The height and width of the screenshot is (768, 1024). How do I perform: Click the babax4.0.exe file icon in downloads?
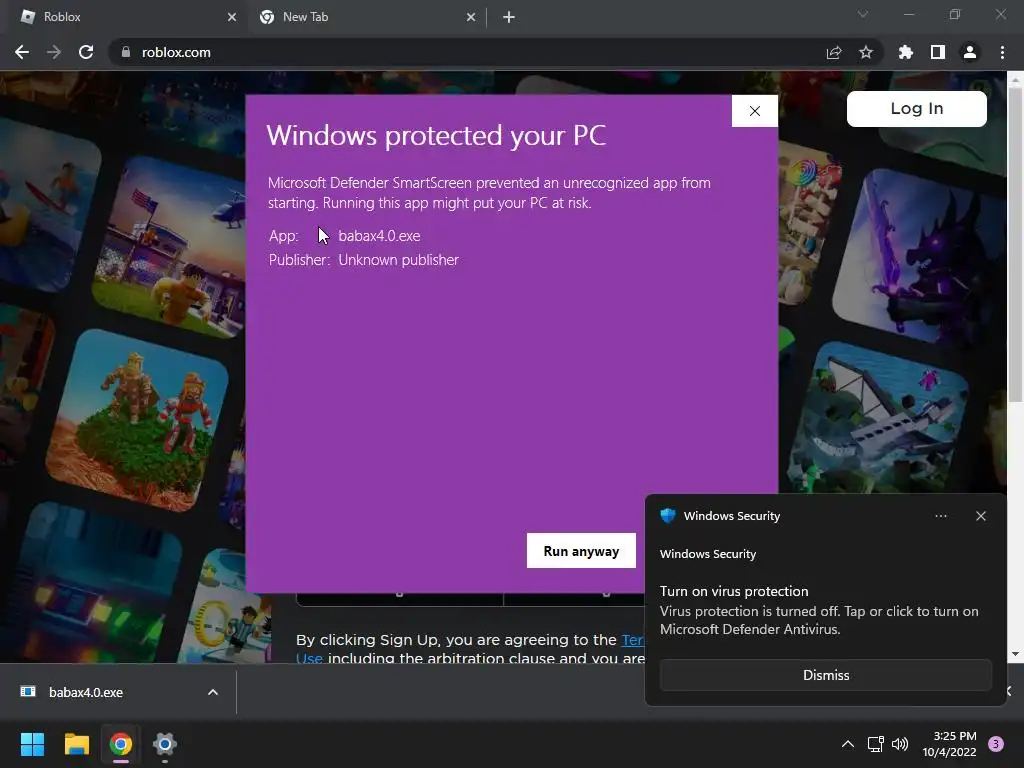pyautogui.click(x=28, y=692)
